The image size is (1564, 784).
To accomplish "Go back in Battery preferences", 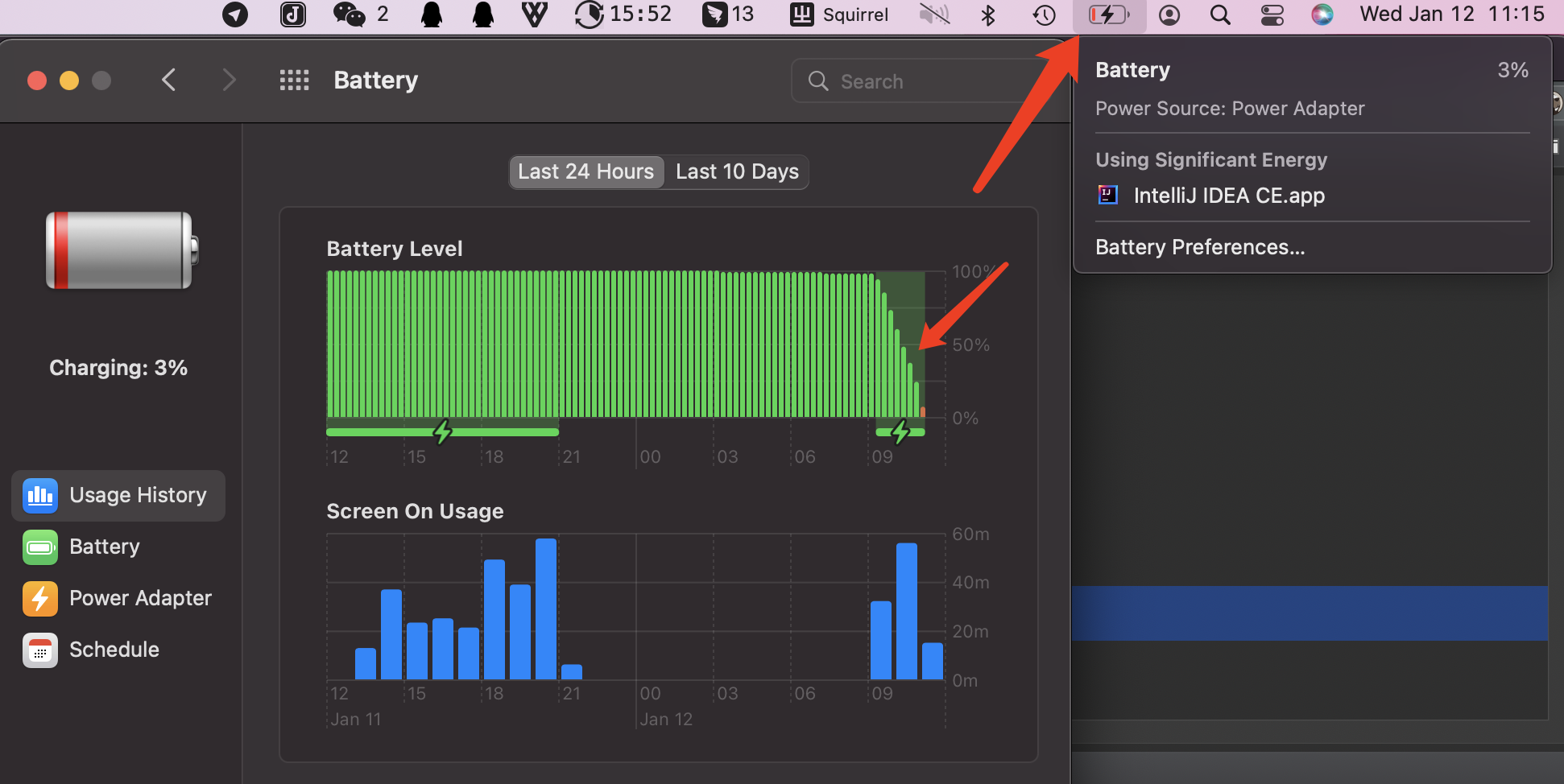I will (168, 80).
